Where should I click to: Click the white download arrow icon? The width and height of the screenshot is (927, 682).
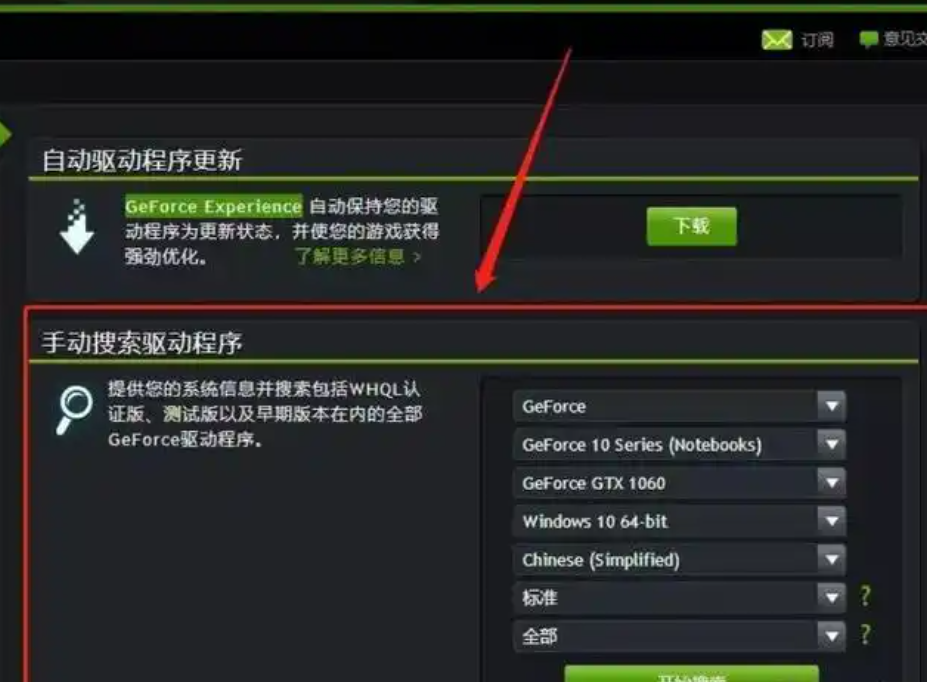pos(76,227)
